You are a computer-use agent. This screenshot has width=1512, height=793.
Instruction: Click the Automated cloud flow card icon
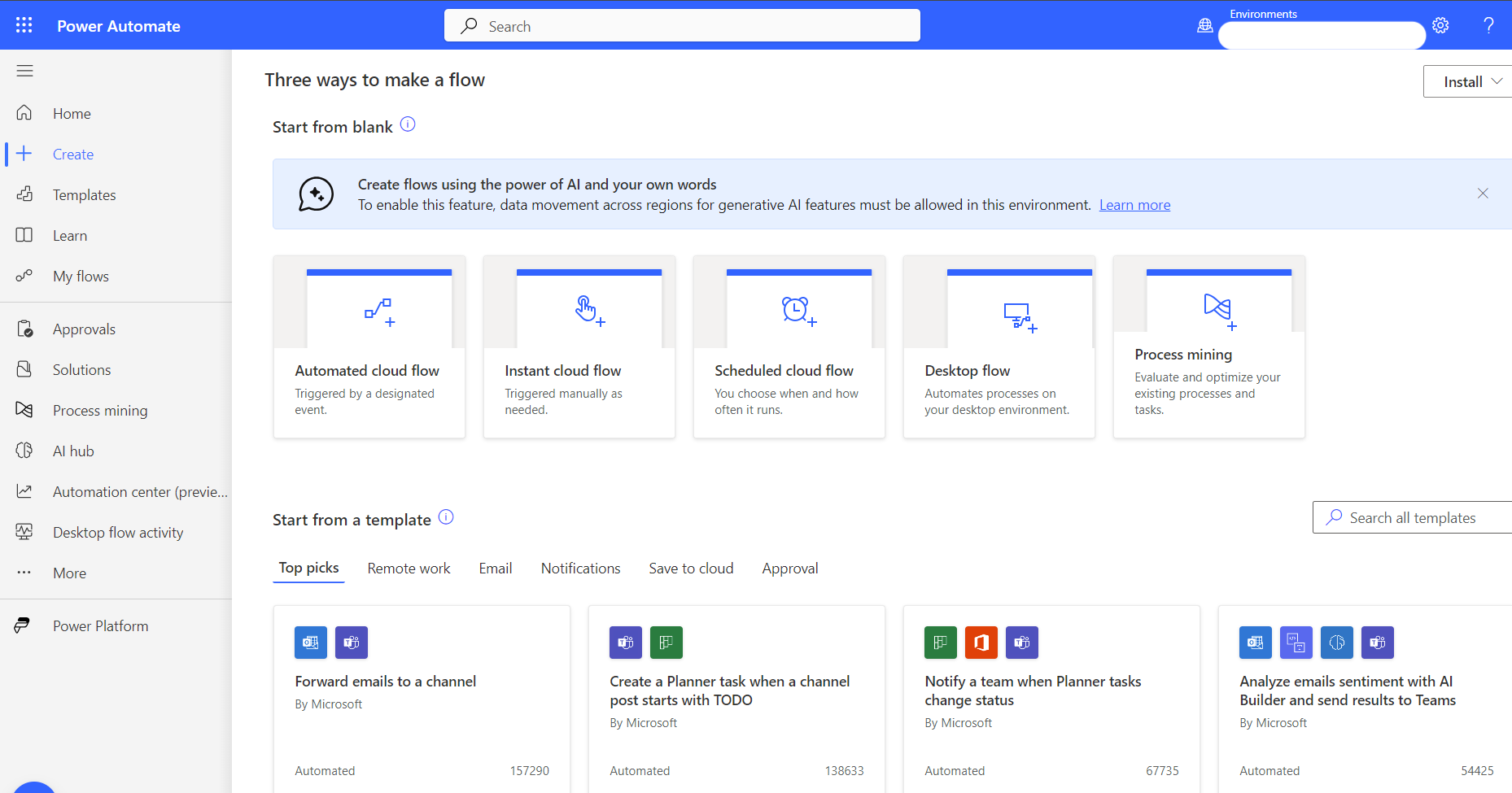click(379, 312)
